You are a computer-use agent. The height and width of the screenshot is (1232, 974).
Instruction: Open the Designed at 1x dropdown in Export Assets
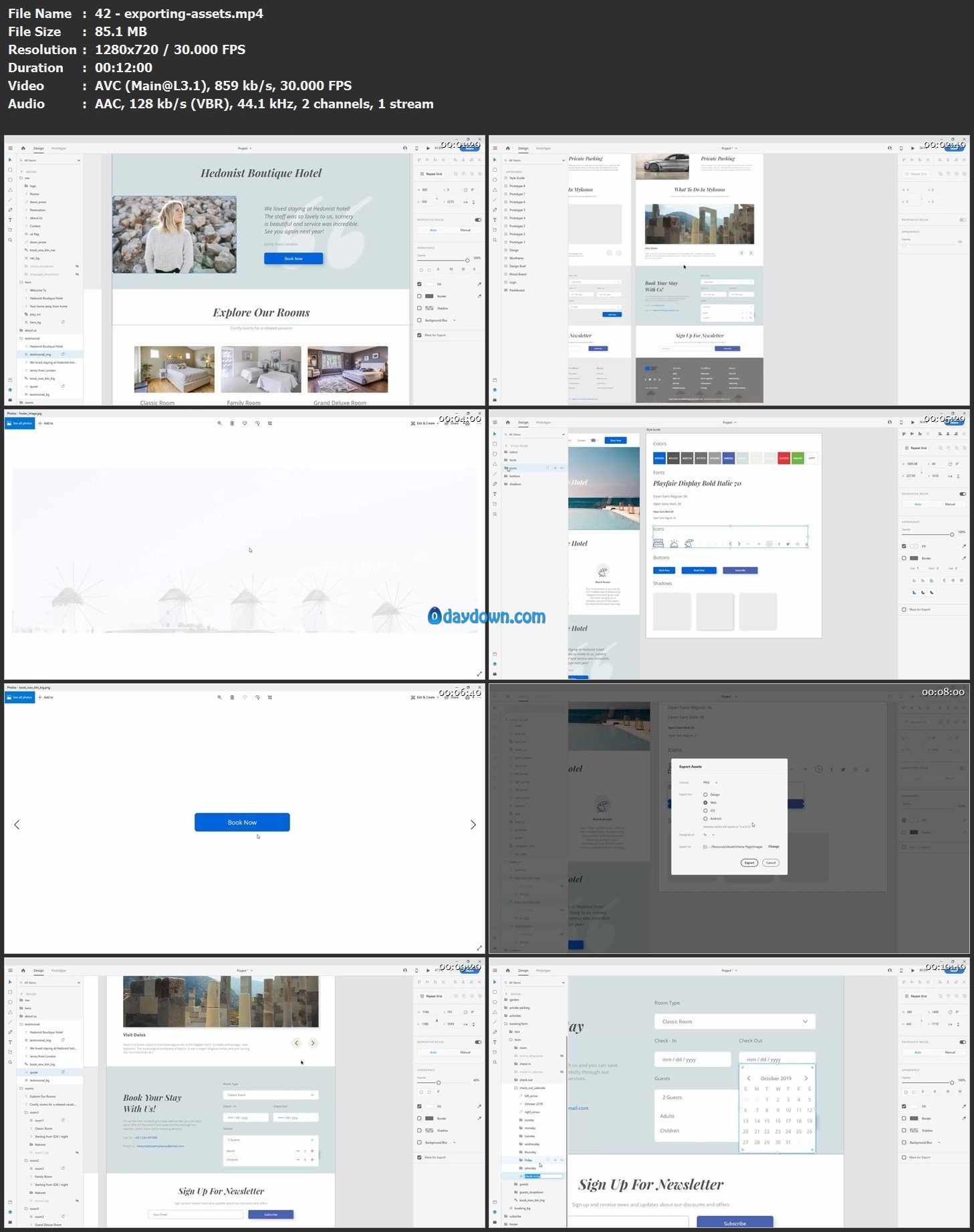pyautogui.click(x=709, y=835)
